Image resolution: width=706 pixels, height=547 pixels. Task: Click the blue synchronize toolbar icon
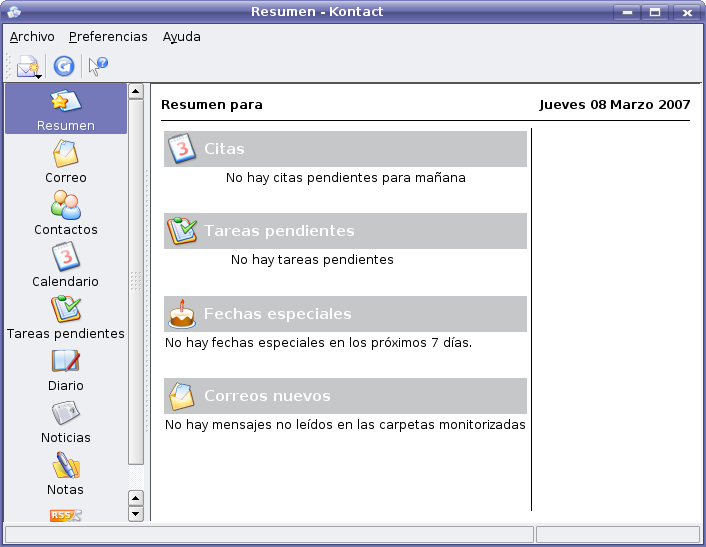tap(64, 66)
